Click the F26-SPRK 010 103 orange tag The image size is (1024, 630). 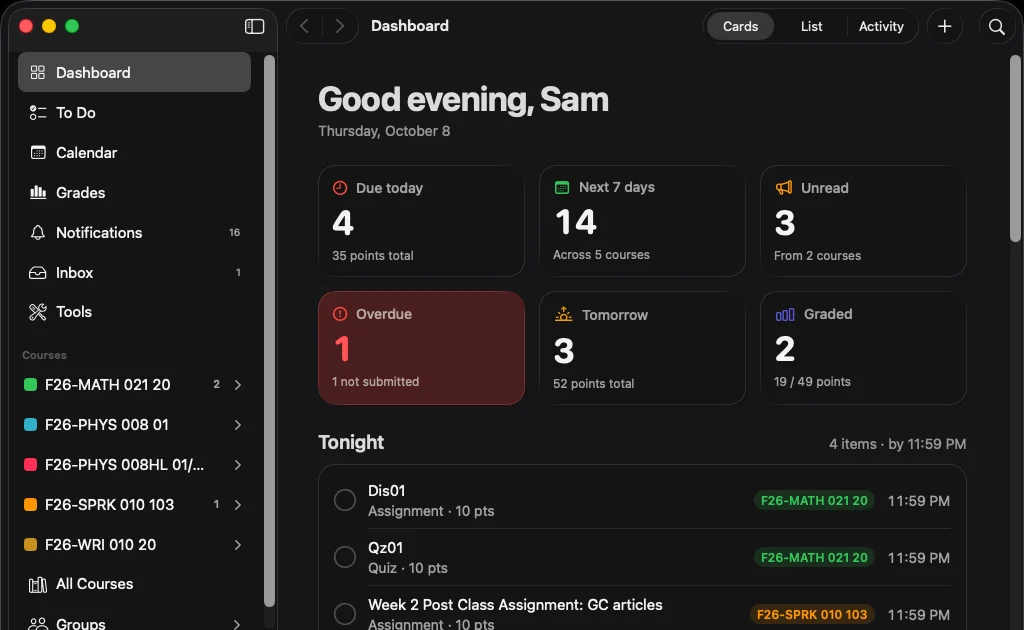click(812, 614)
